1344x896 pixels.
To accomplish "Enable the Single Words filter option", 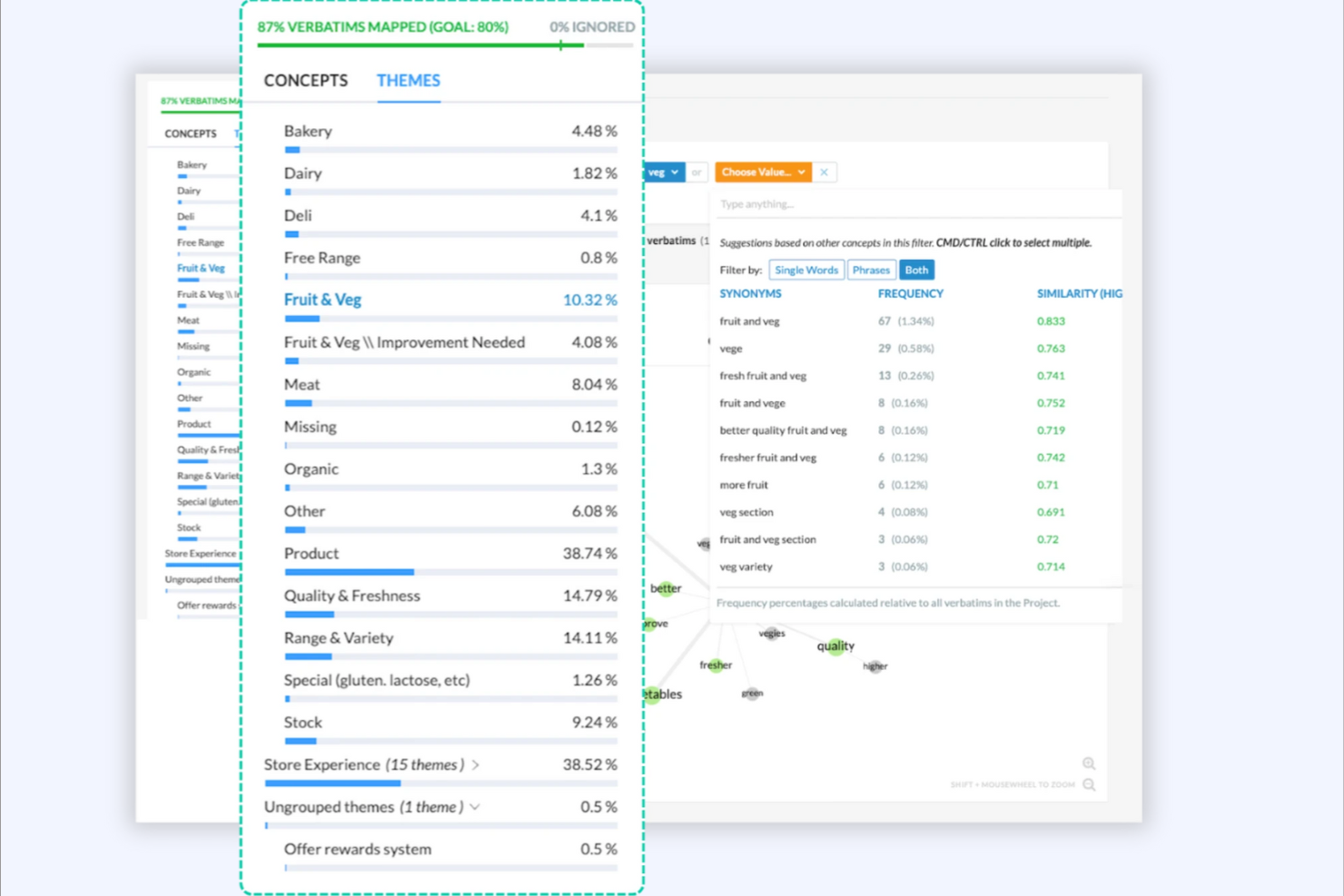I will coord(805,270).
